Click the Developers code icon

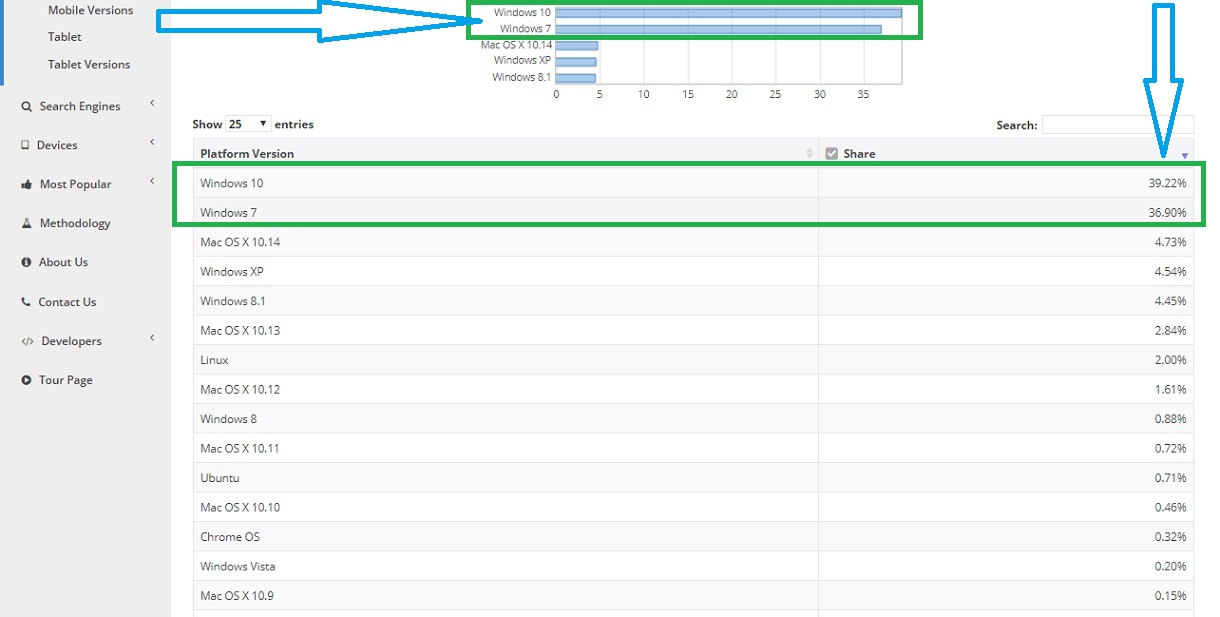(27, 341)
